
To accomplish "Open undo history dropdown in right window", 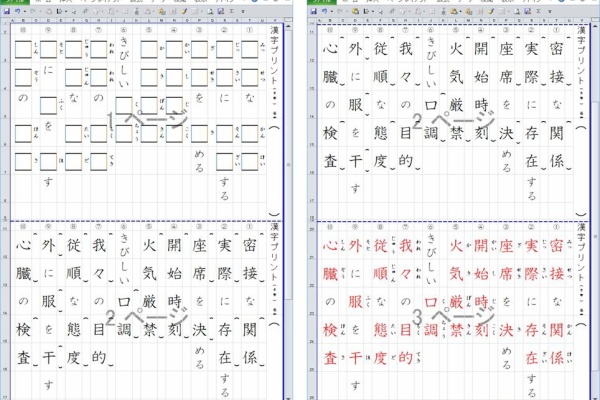I will point(330,11).
